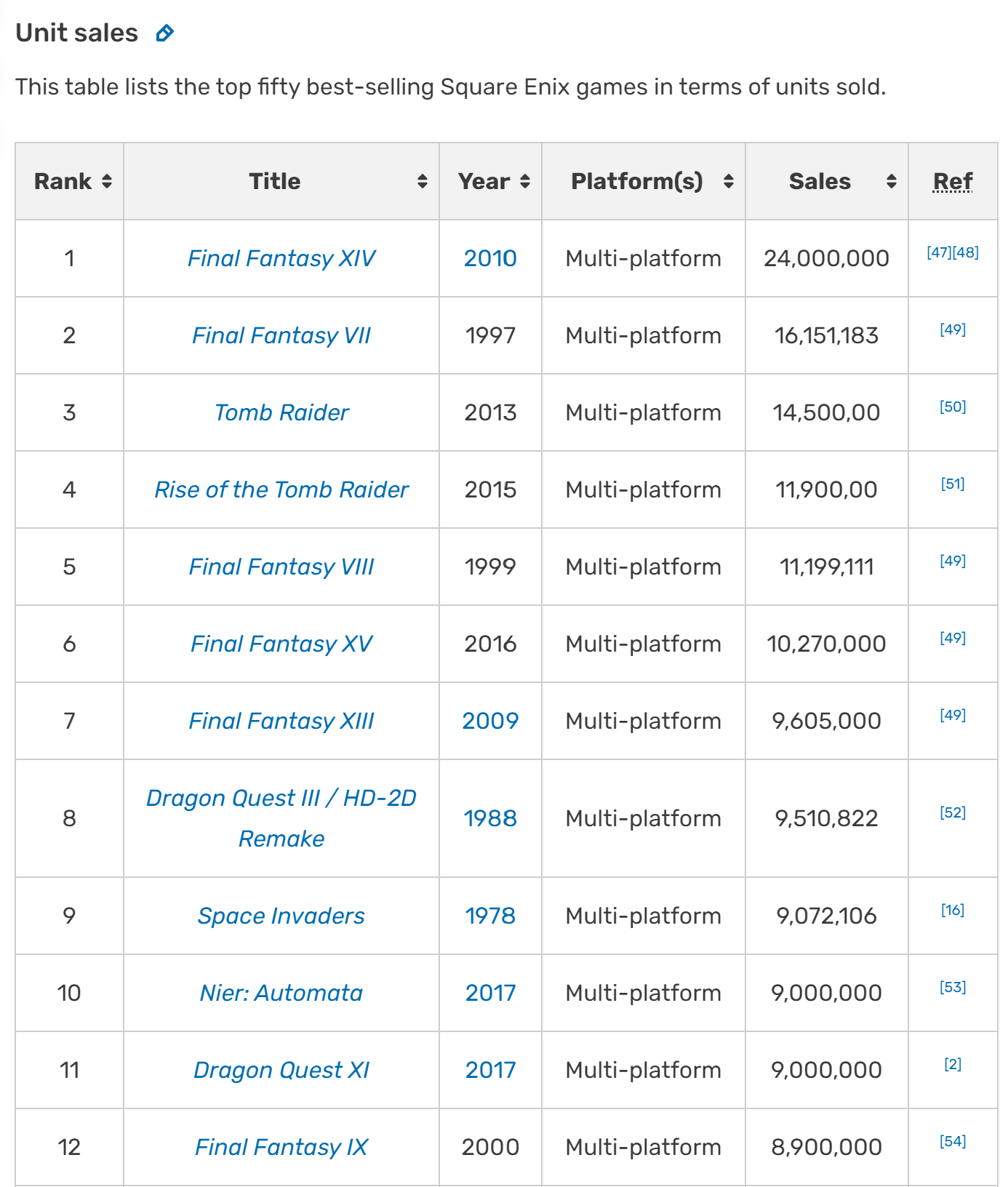Click the year 2013 cell
This screenshot has height=1187, width=1008.
[490, 412]
